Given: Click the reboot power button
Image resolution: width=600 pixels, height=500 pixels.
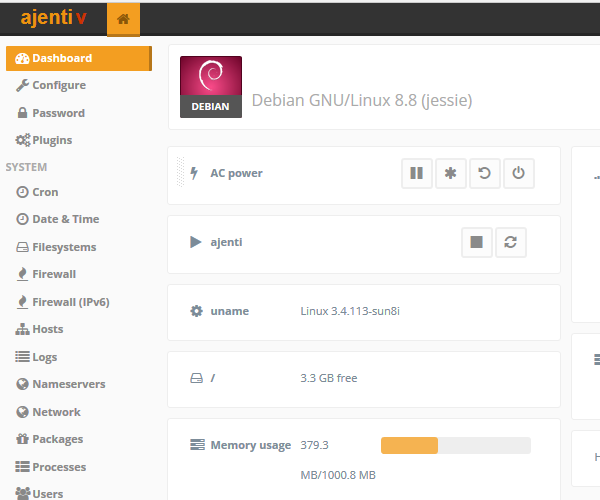Looking at the screenshot, I should [484, 173].
